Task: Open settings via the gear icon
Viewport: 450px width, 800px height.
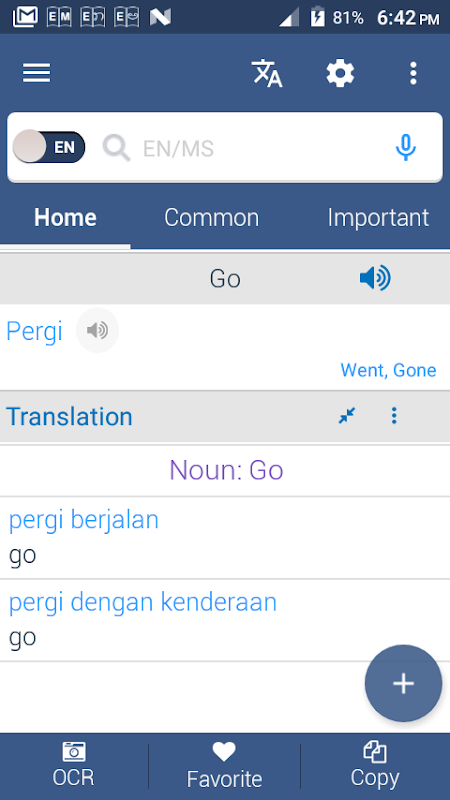Action: [340, 73]
